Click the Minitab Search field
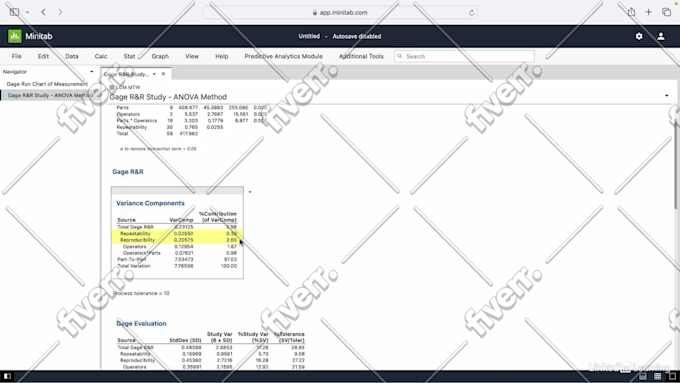 [x=464, y=56]
